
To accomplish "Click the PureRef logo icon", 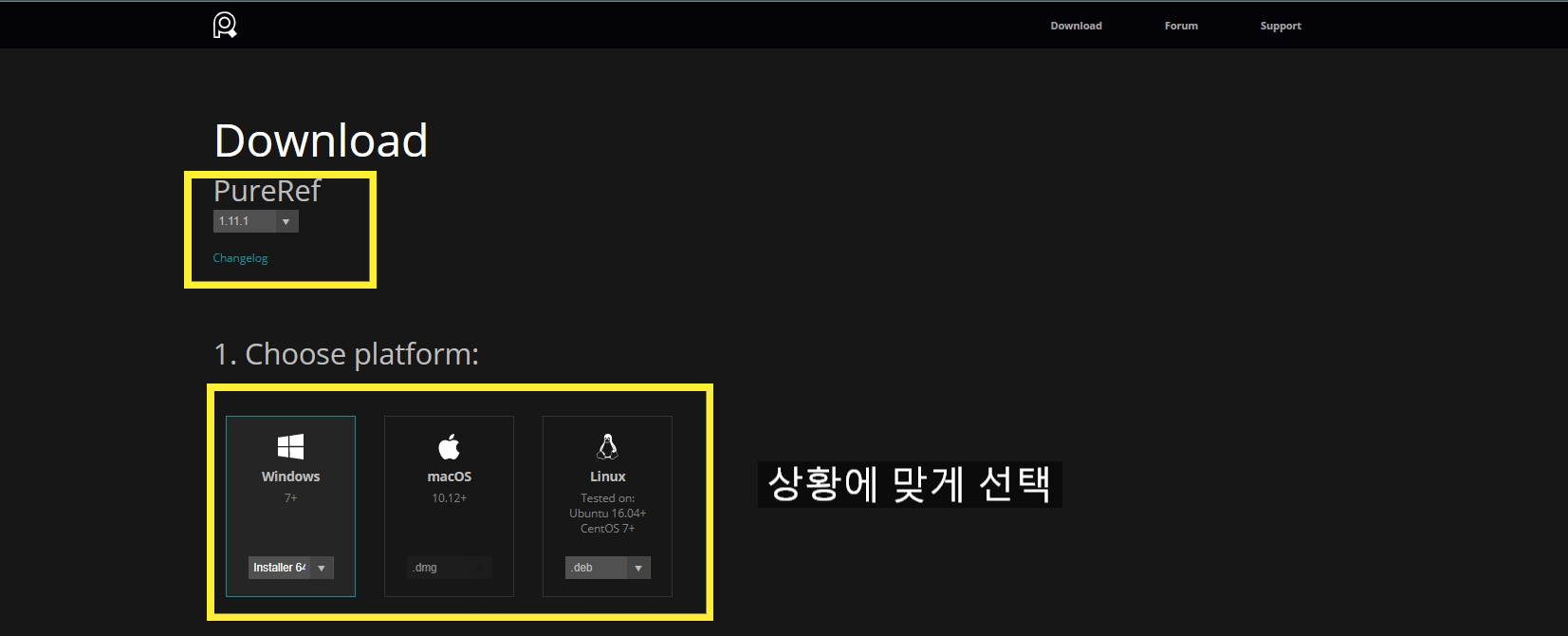I will 225,26.
